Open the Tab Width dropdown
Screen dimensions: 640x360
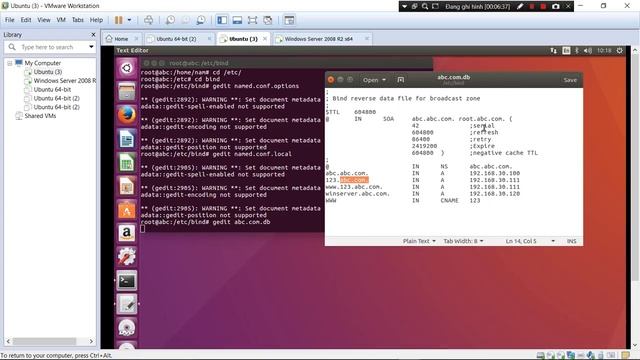463,241
